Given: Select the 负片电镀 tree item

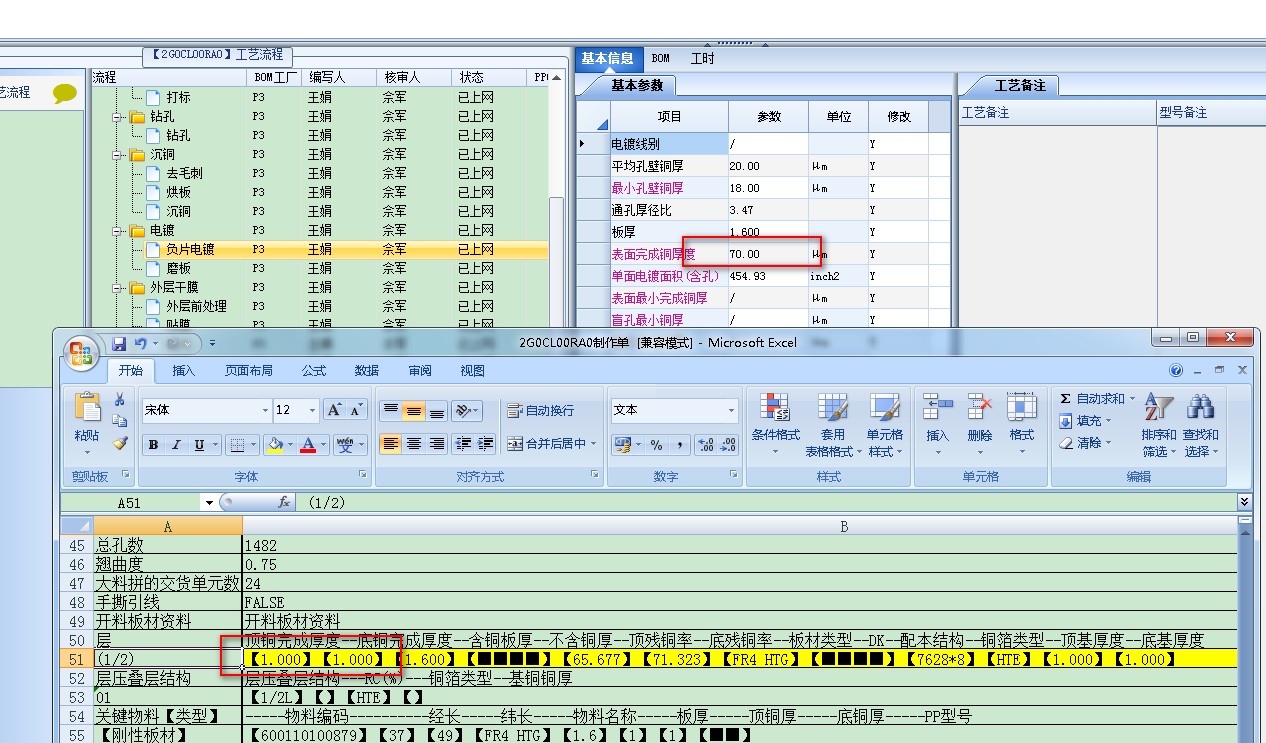Looking at the screenshot, I should tap(190, 250).
